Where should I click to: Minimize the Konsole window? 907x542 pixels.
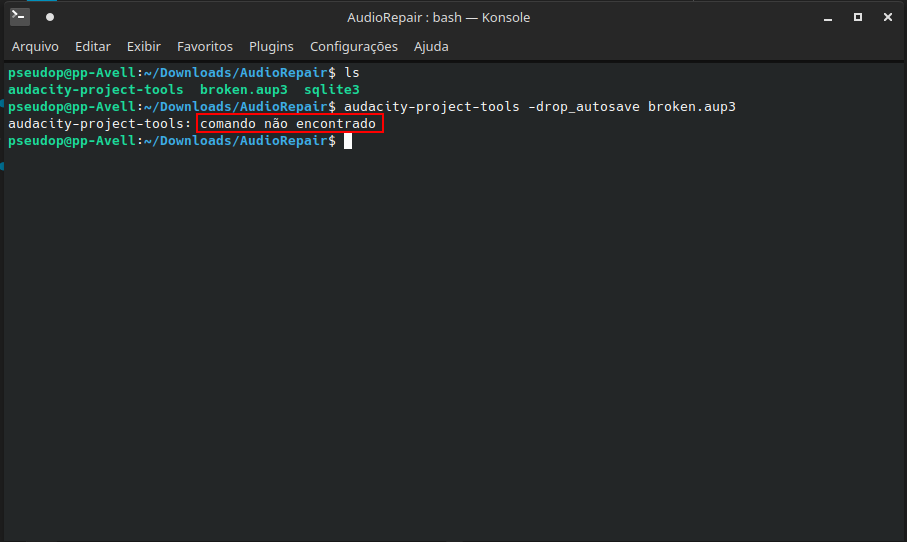coord(828,17)
